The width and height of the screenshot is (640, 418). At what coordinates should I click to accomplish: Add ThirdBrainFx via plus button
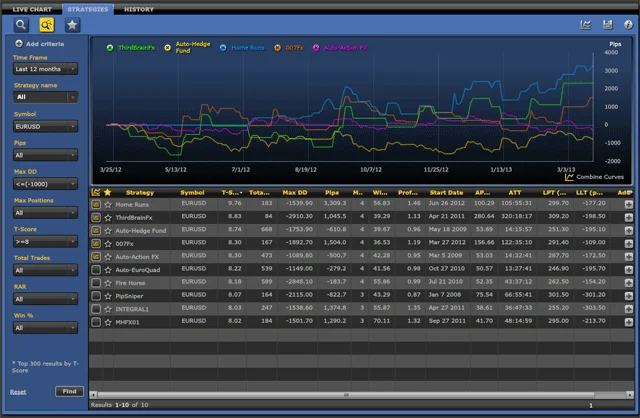(629, 218)
